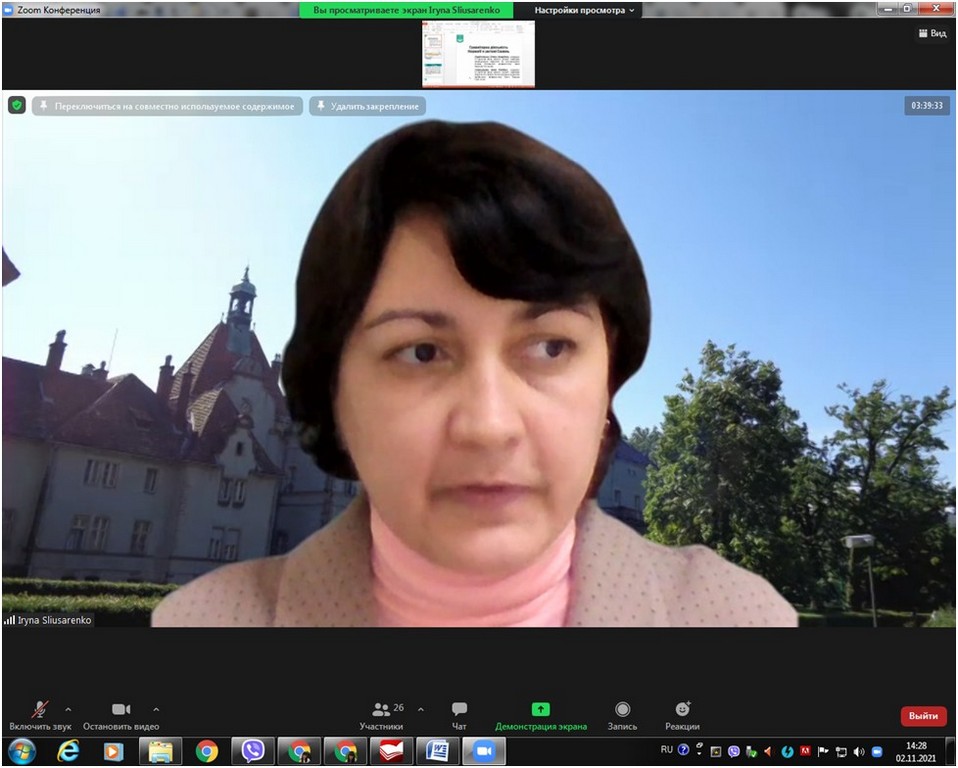
Task: Expand audio options arrow beside the microphone
Action: [68, 709]
